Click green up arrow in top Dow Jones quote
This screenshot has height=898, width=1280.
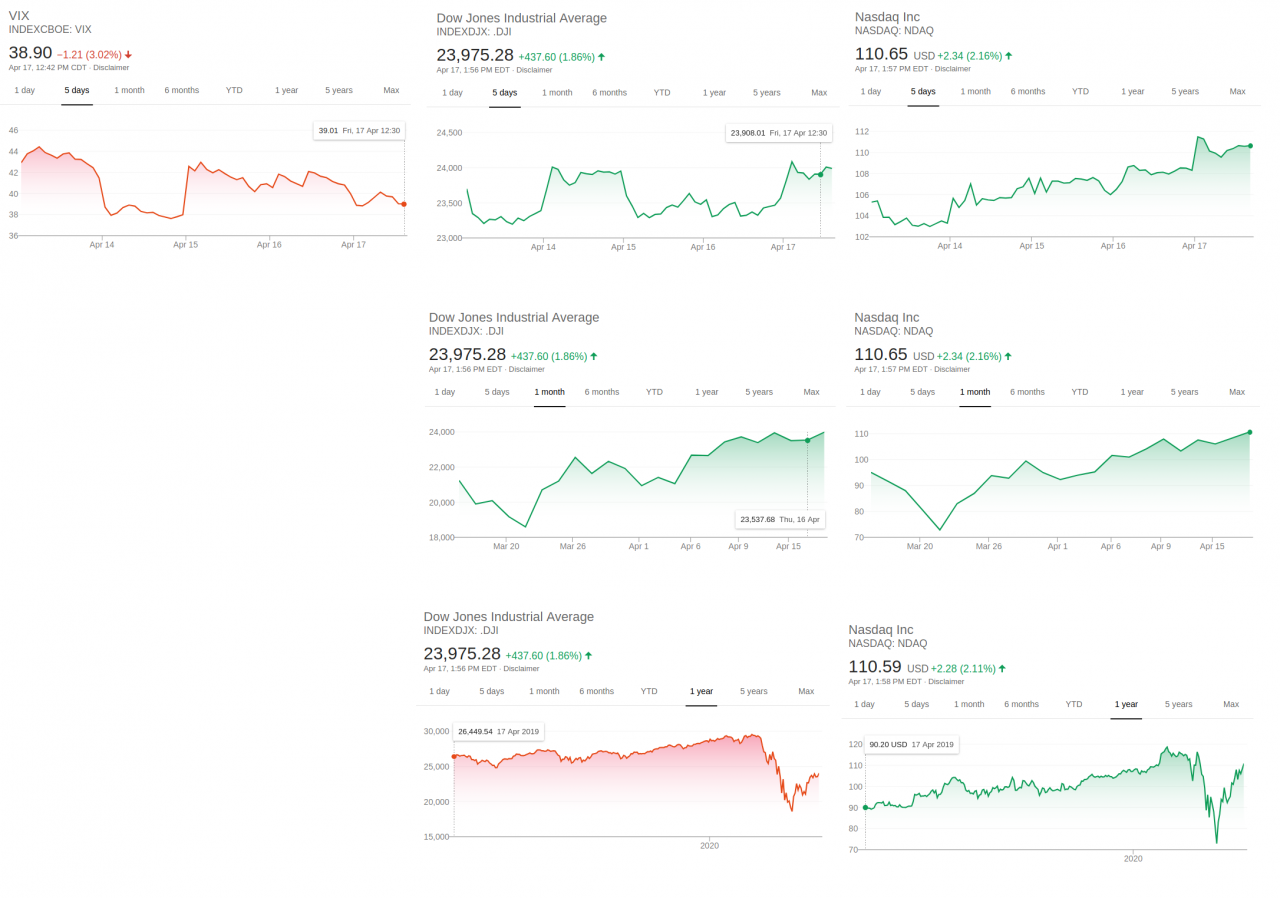click(601, 57)
